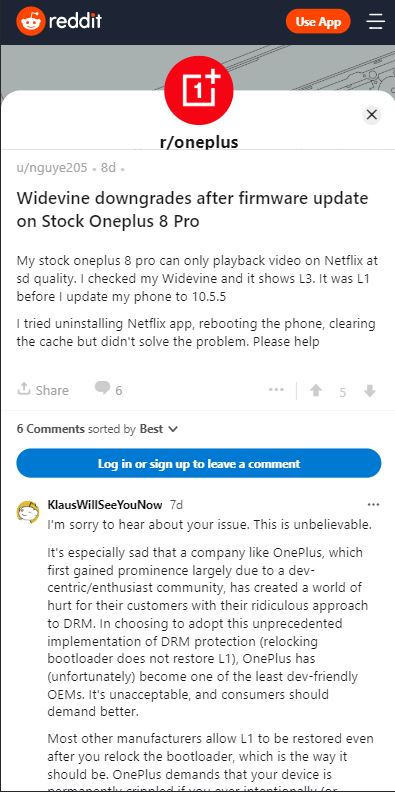395x792 pixels.
Task: Visit the r/oneplus subreddit link
Action: click(x=199, y=142)
